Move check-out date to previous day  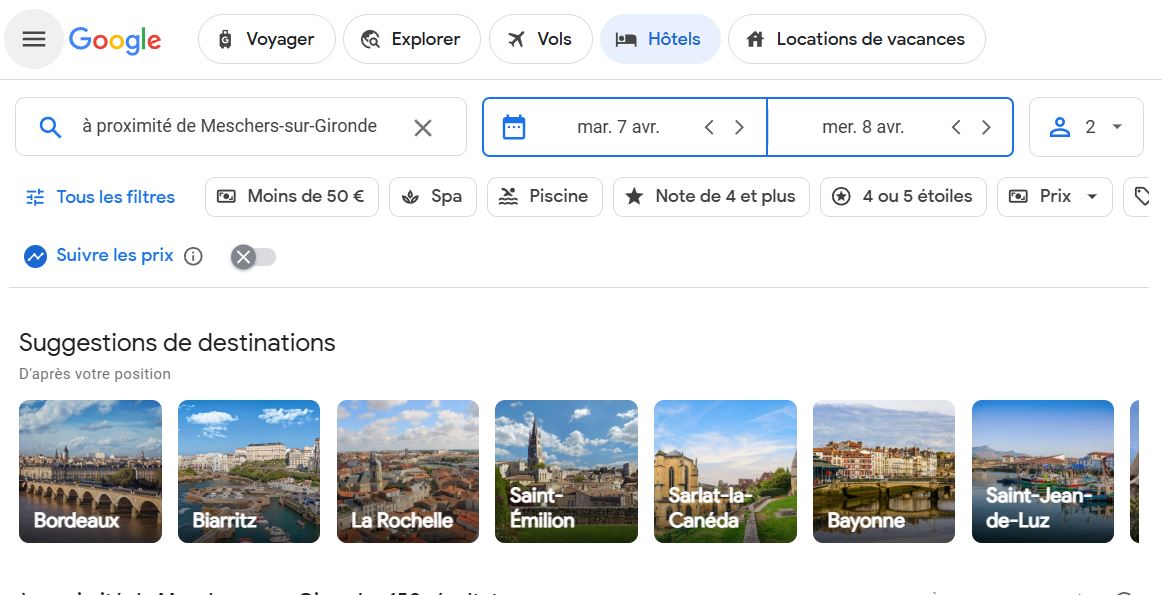point(956,127)
